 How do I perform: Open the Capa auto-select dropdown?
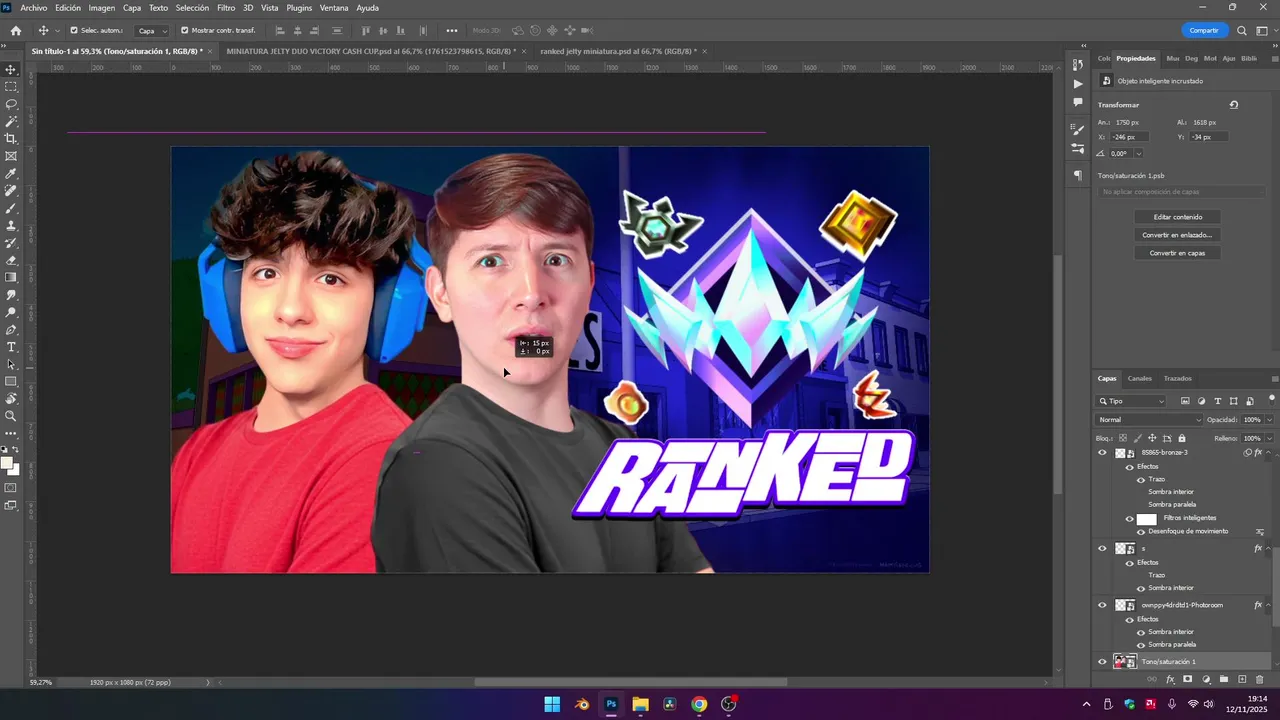point(153,30)
